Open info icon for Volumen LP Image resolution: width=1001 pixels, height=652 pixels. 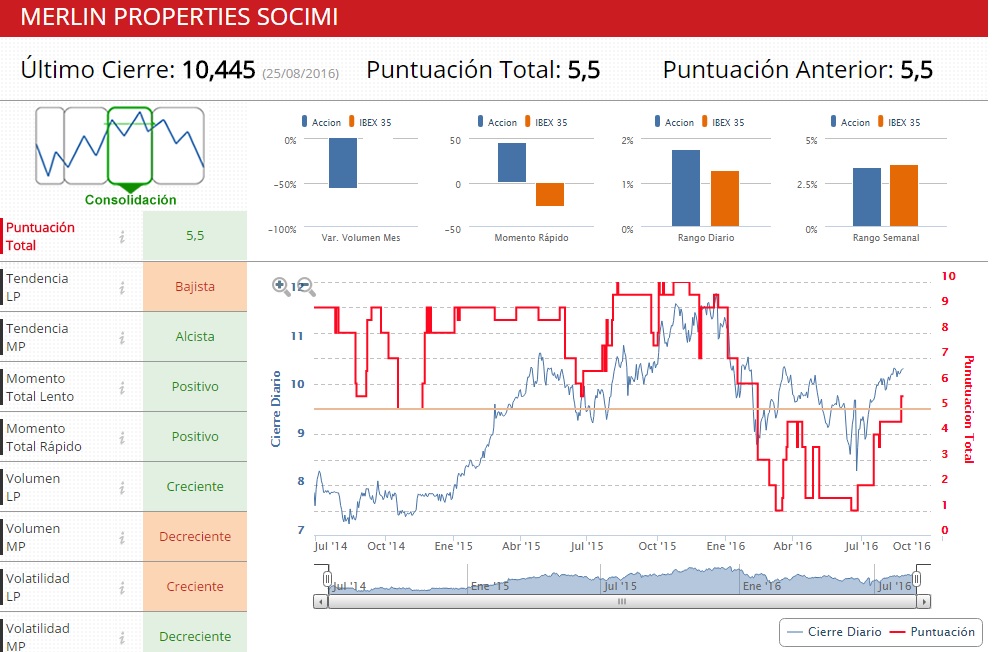coord(122,488)
